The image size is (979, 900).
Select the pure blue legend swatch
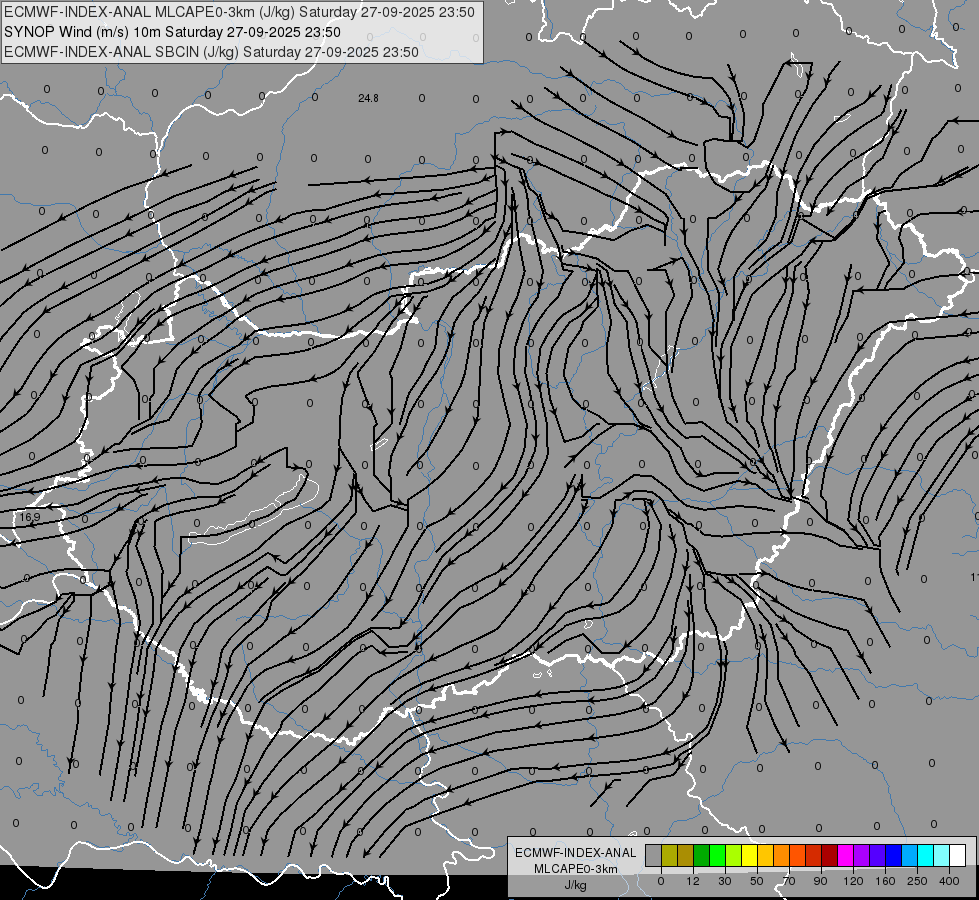pos(893,855)
